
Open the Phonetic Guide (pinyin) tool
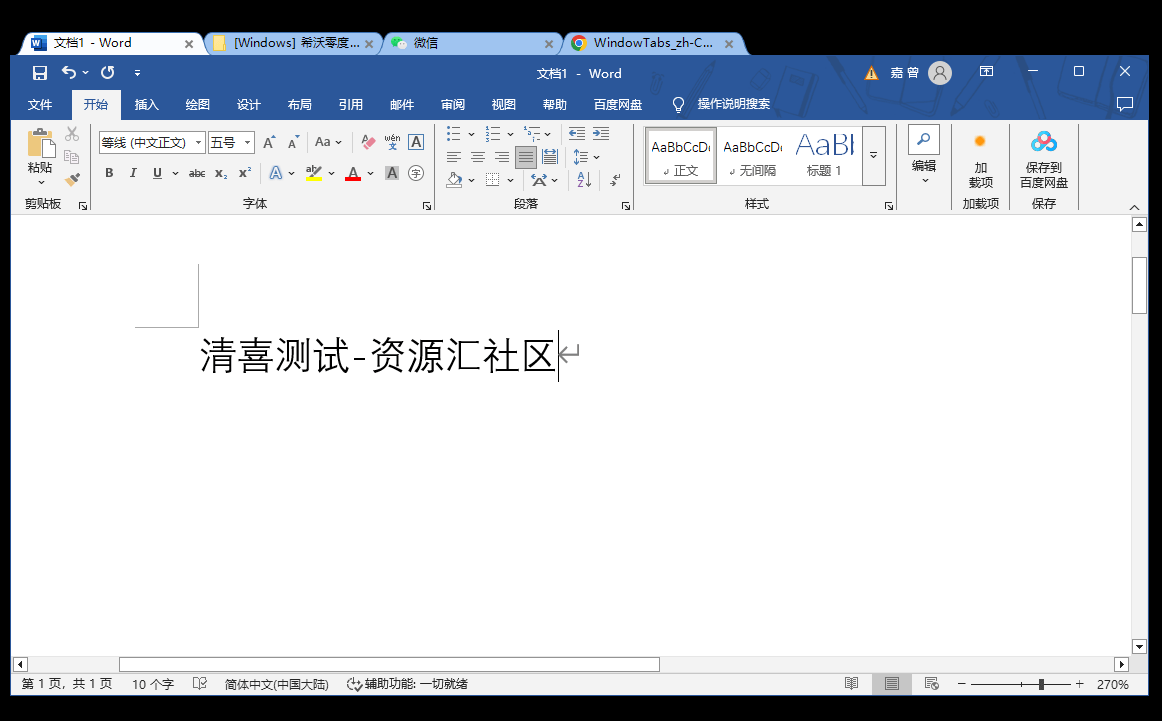390,140
